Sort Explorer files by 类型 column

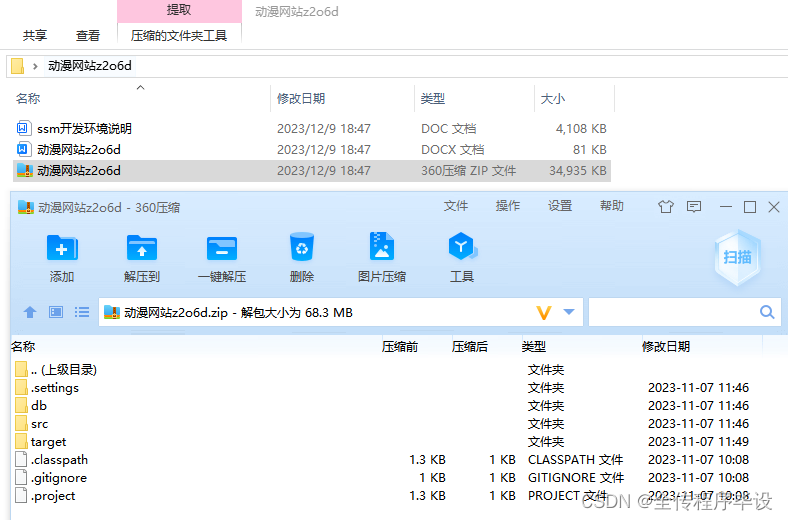(433, 98)
